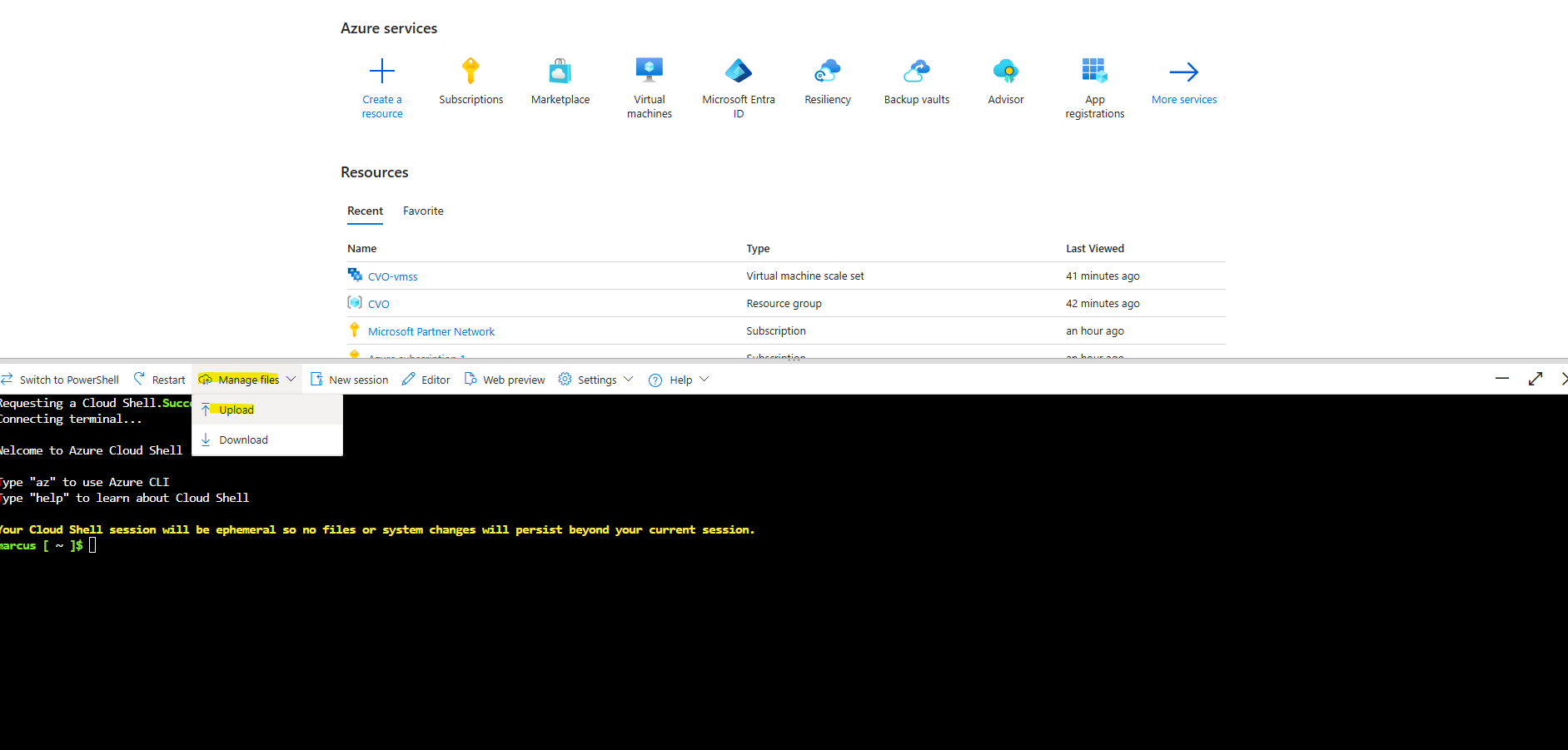Image resolution: width=1568 pixels, height=750 pixels.
Task: Click the CVO-vmss scale set icon
Action: coord(355,275)
